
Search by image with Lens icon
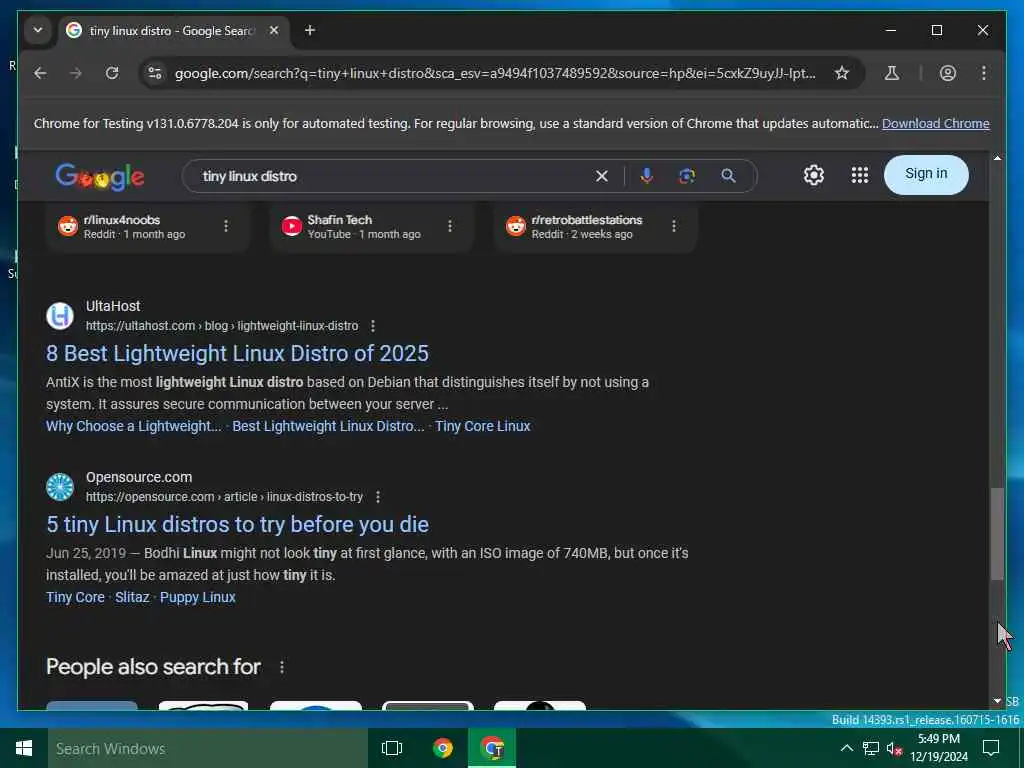tap(687, 176)
